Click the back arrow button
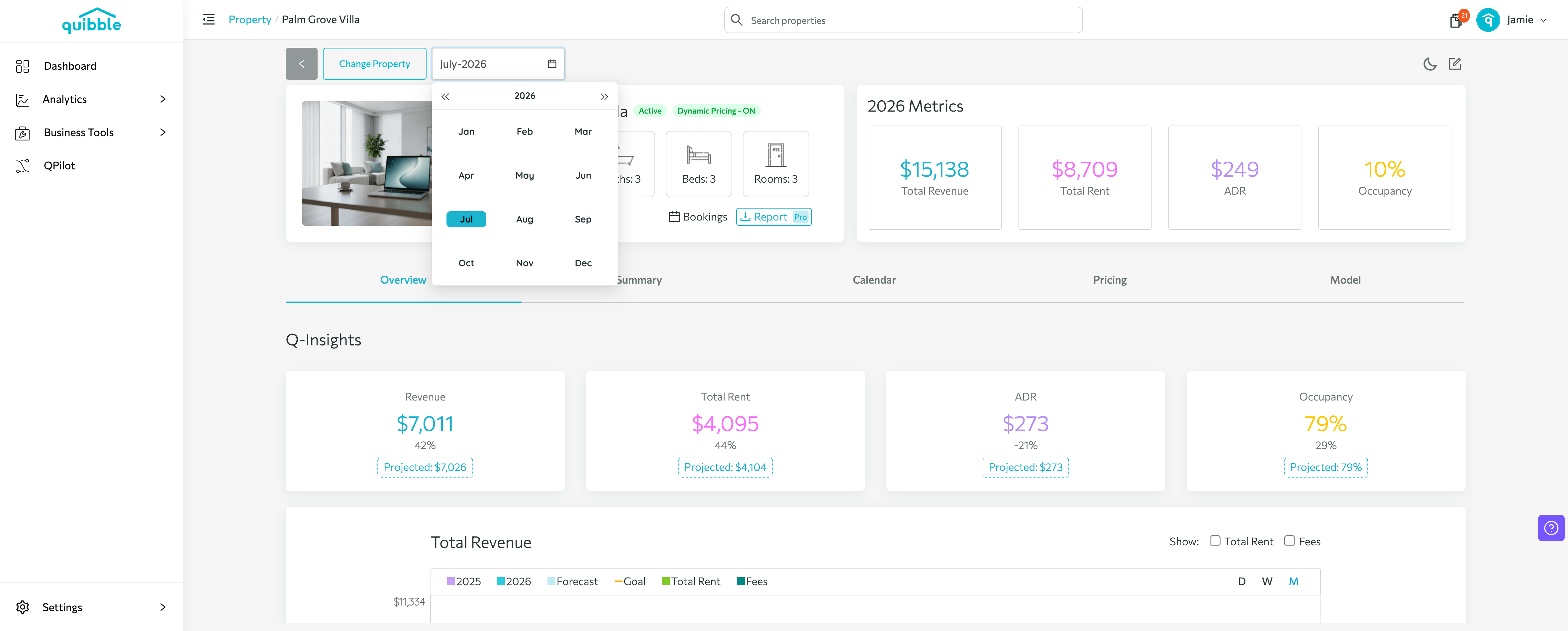This screenshot has width=1568, height=631. click(x=301, y=64)
